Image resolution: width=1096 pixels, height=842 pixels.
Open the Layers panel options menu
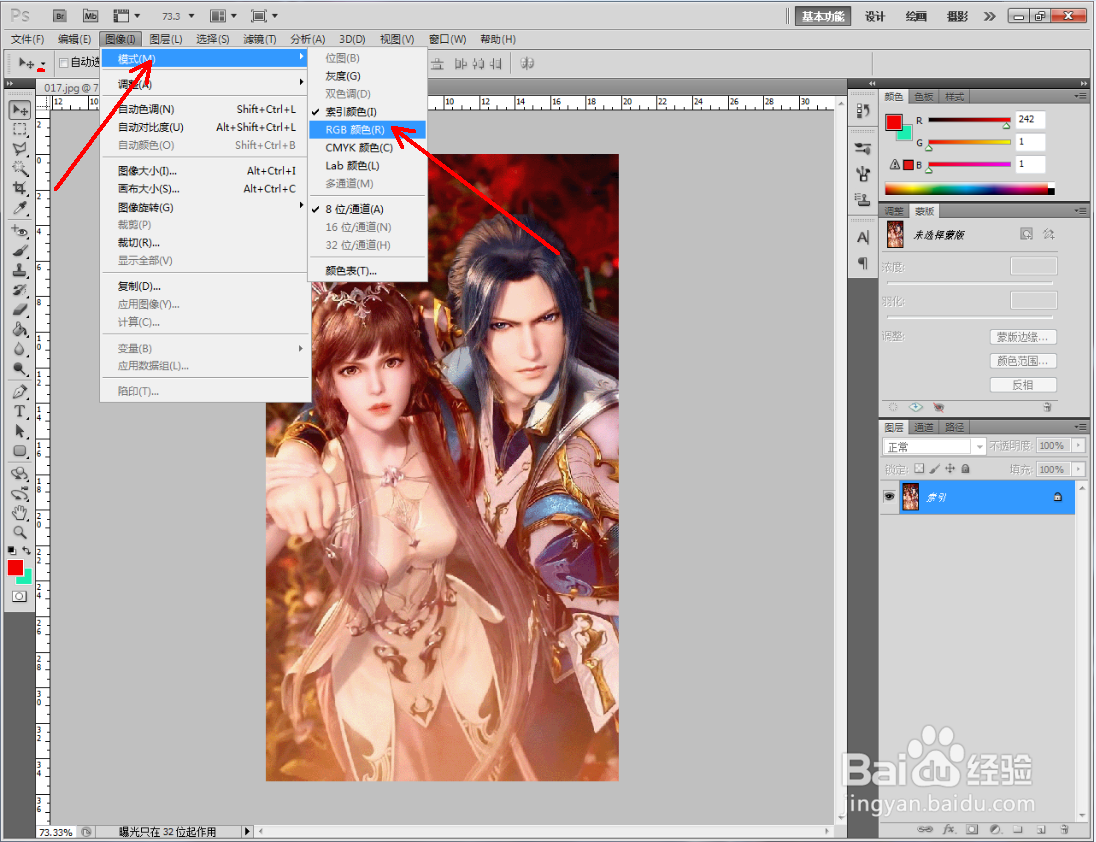pyautogui.click(x=1081, y=427)
